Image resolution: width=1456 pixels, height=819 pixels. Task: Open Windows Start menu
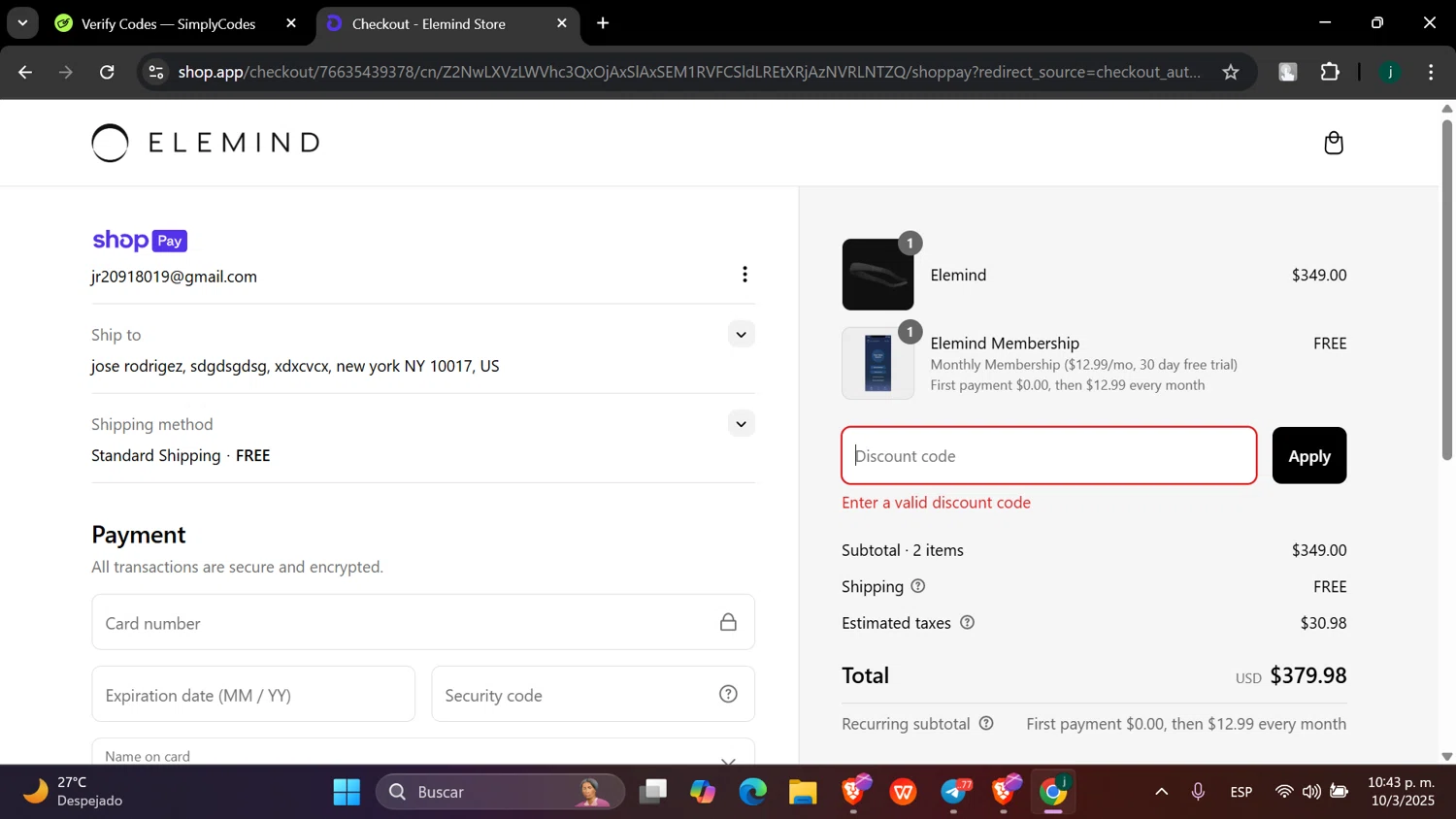click(x=347, y=792)
